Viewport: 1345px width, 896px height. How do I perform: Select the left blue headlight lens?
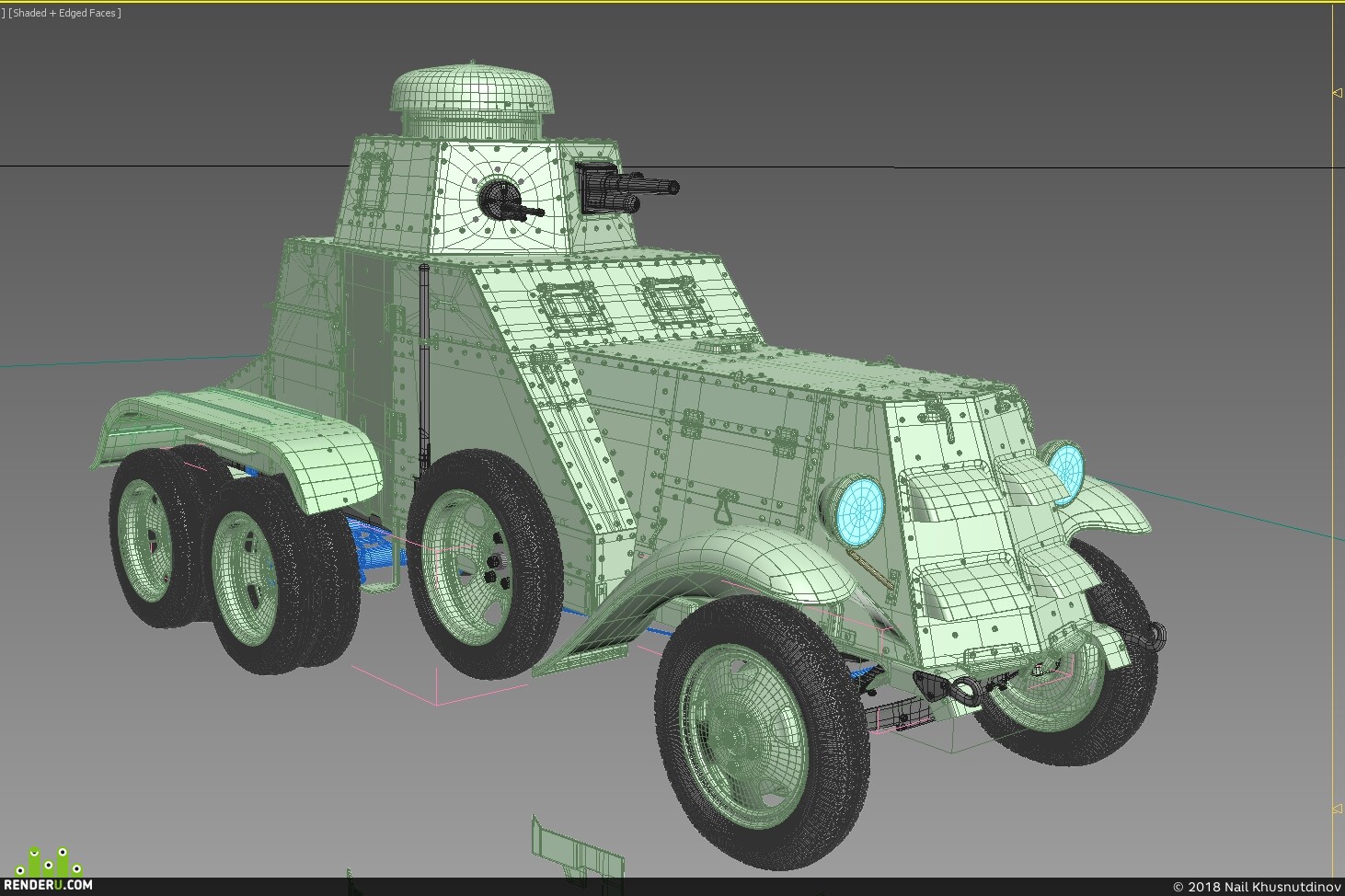860,509
